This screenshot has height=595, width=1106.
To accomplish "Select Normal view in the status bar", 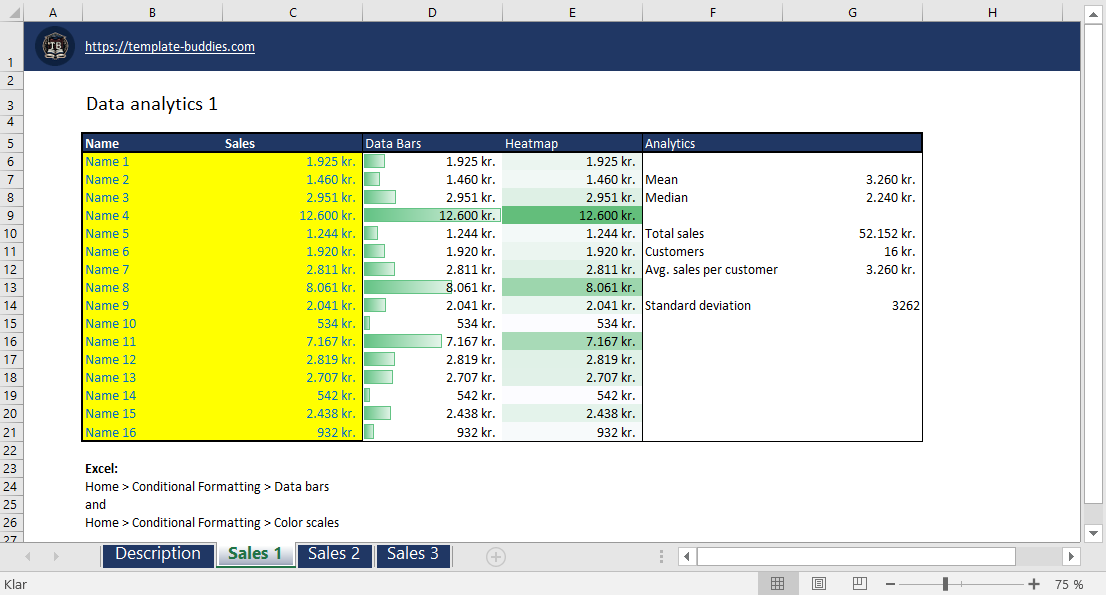I will [x=778, y=583].
